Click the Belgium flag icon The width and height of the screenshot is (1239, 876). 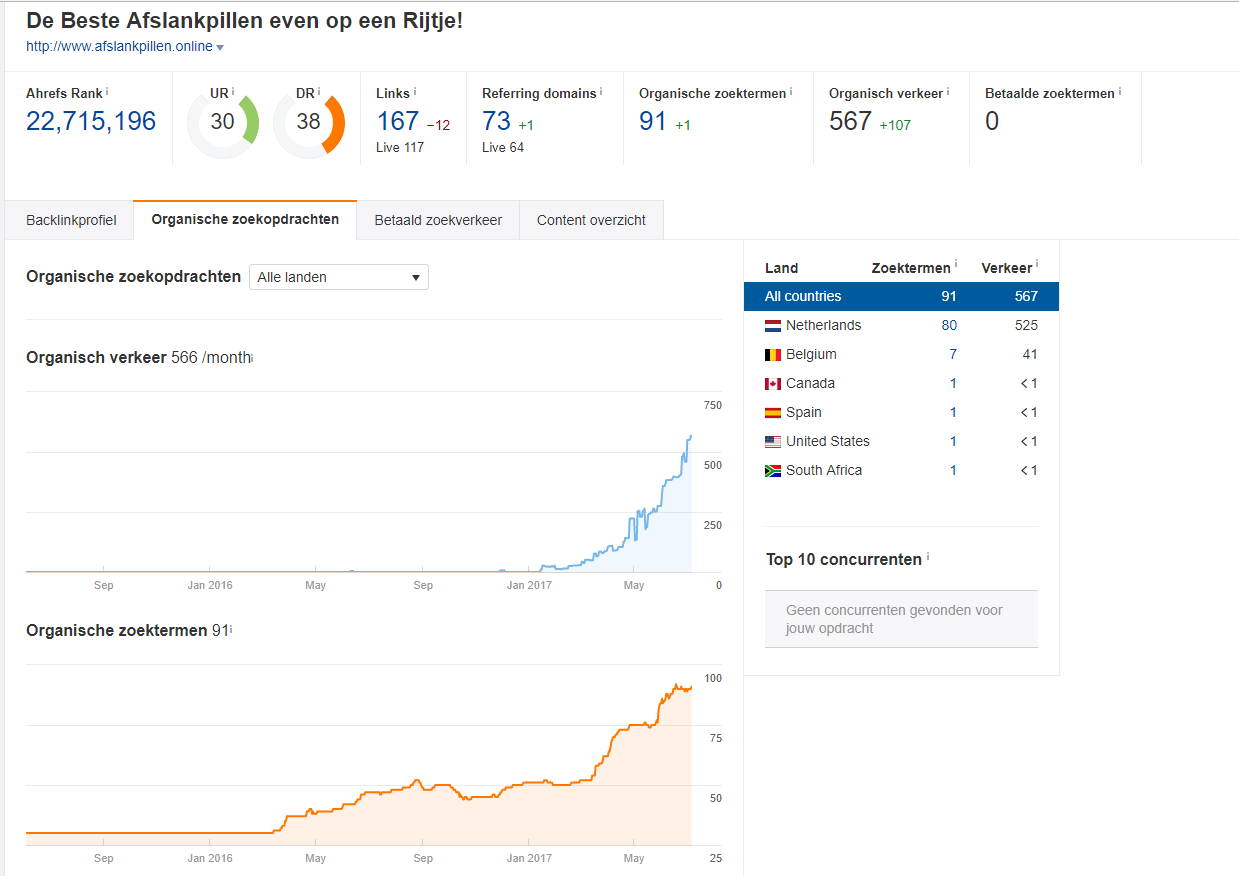pos(772,354)
